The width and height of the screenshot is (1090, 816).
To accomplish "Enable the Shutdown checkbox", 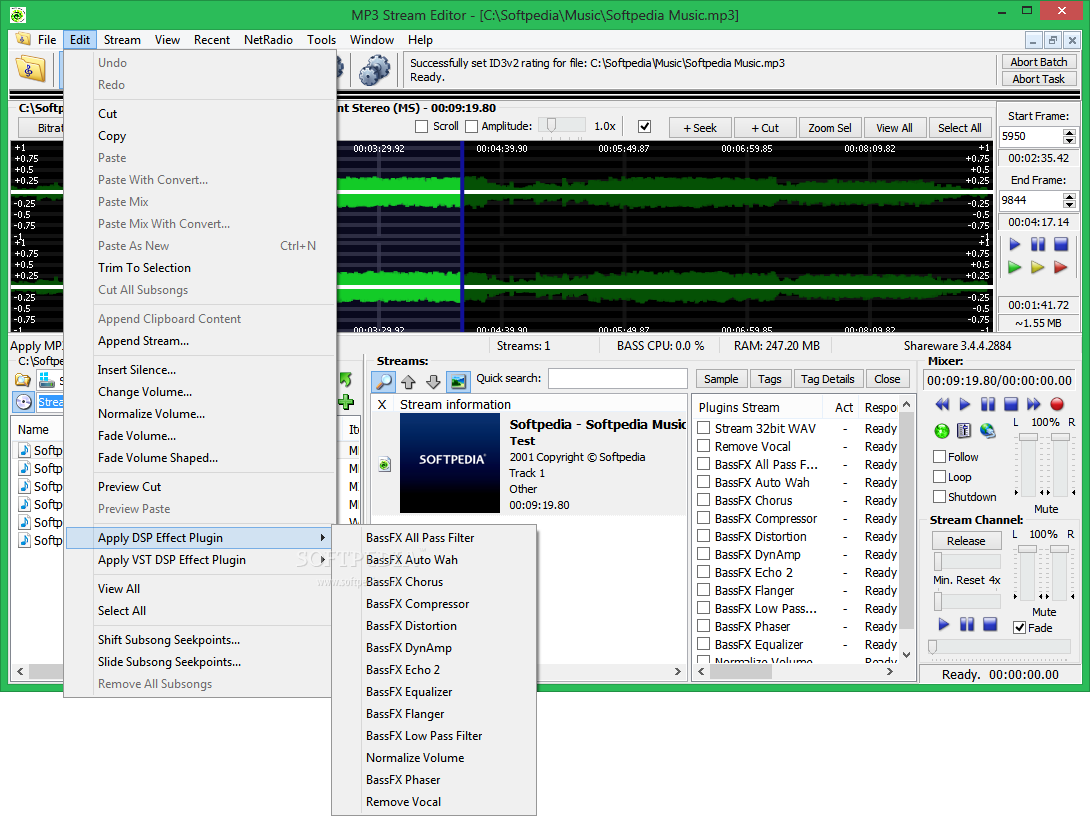I will click(940, 496).
